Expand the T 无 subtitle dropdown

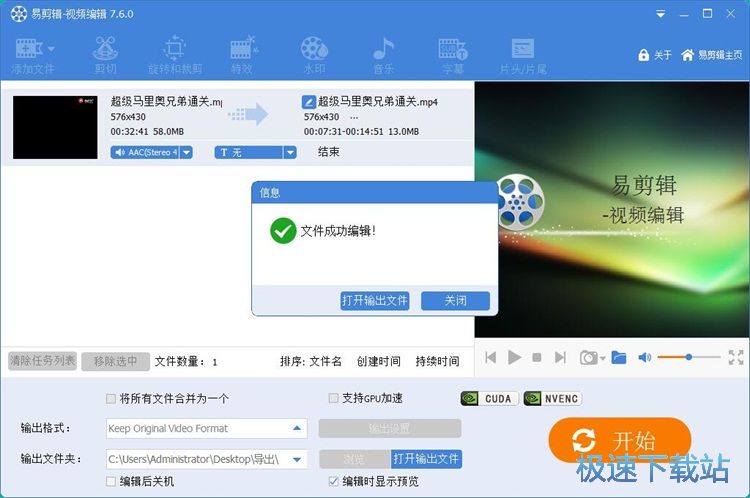[x=290, y=153]
